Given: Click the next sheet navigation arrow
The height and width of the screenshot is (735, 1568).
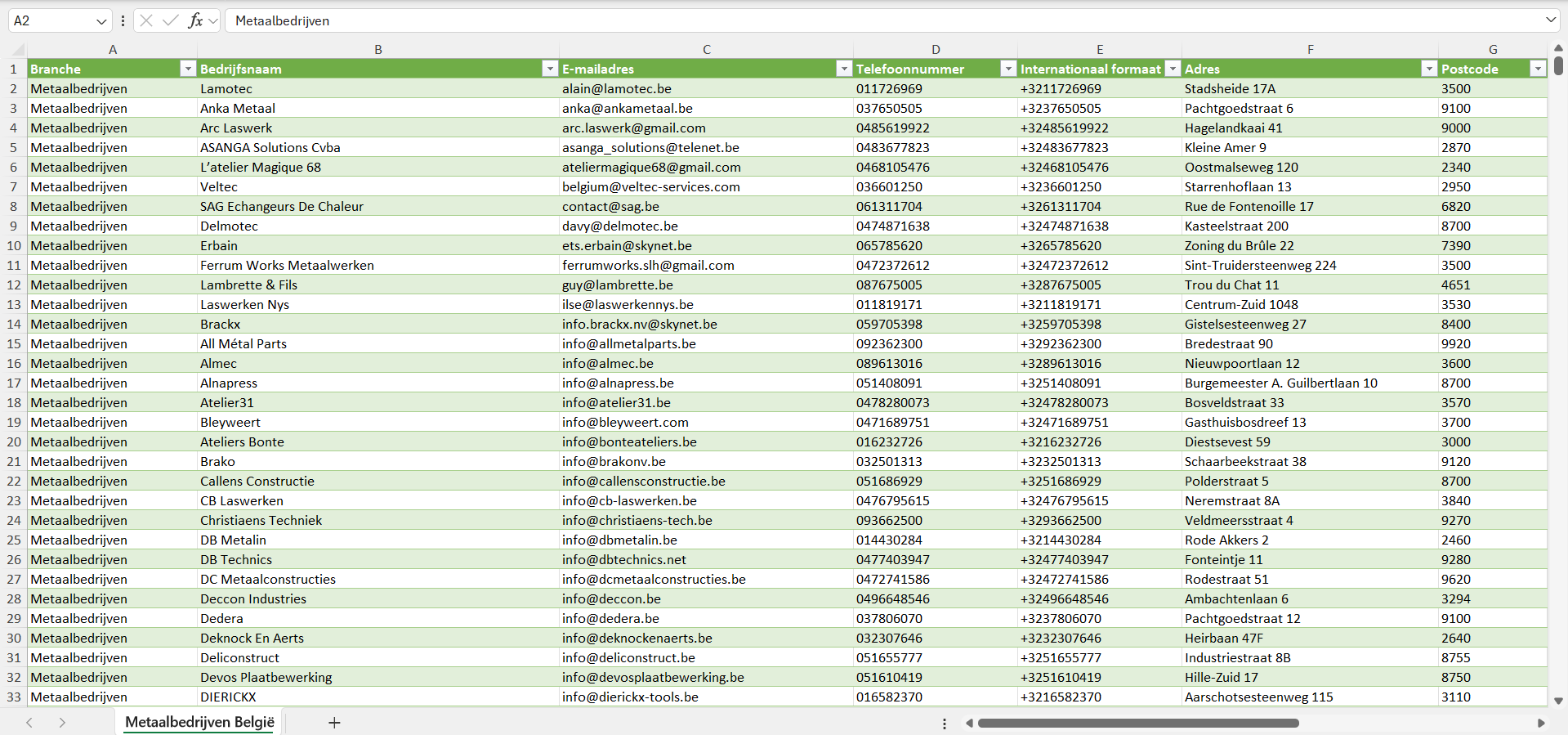Looking at the screenshot, I should [x=62, y=723].
